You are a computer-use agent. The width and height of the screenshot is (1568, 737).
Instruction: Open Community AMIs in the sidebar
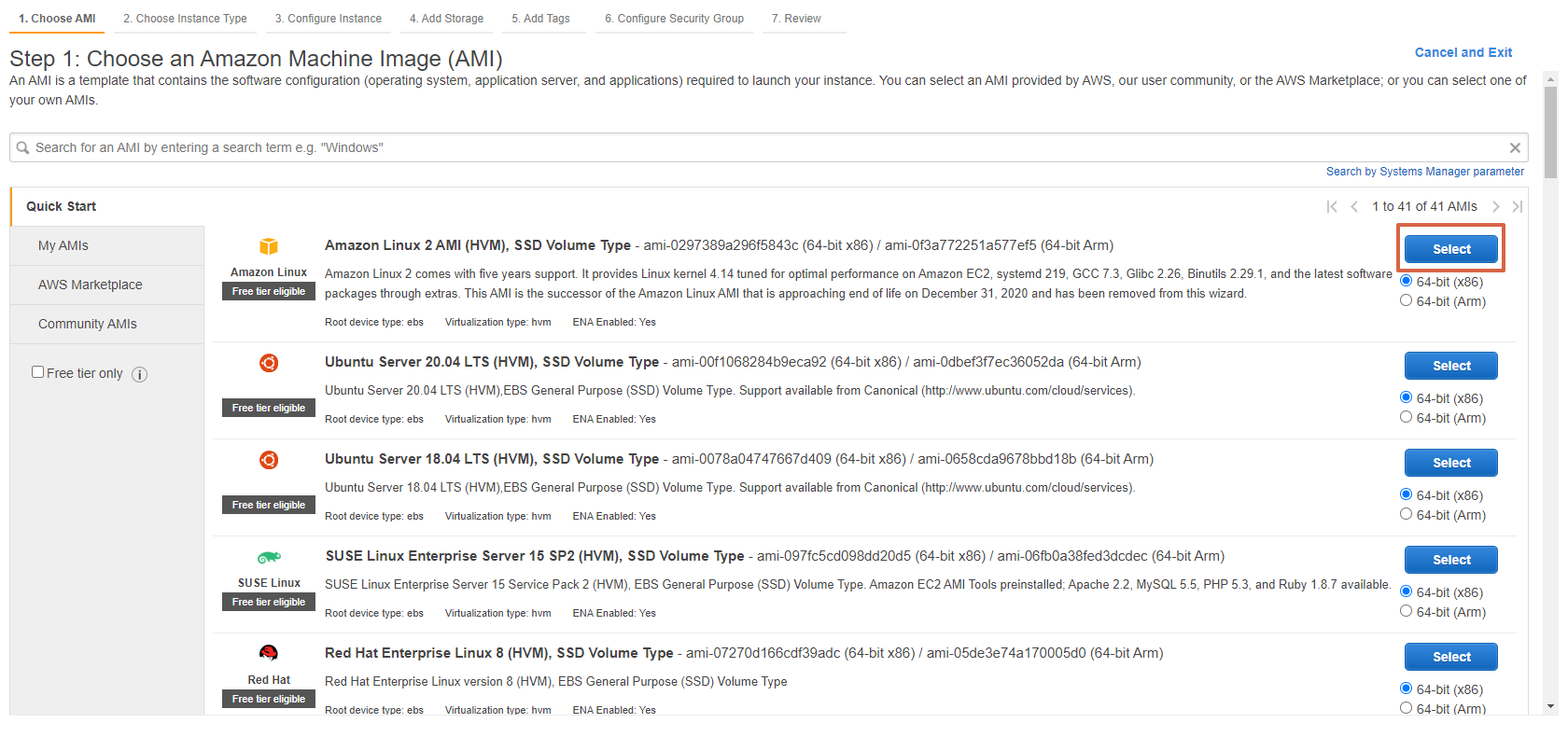(107, 324)
